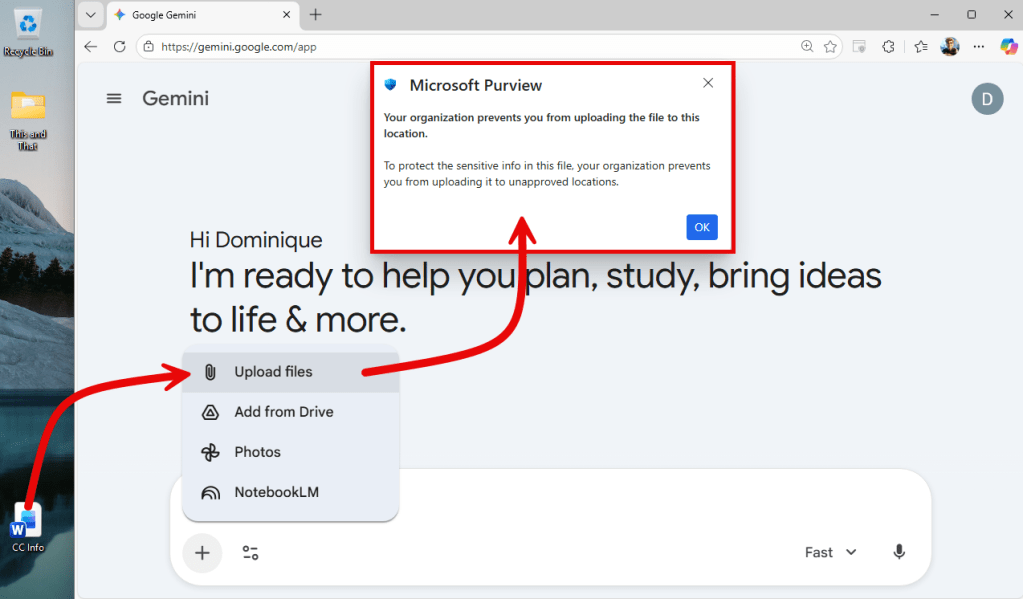Open the Extensions puzzle icon

[888, 46]
